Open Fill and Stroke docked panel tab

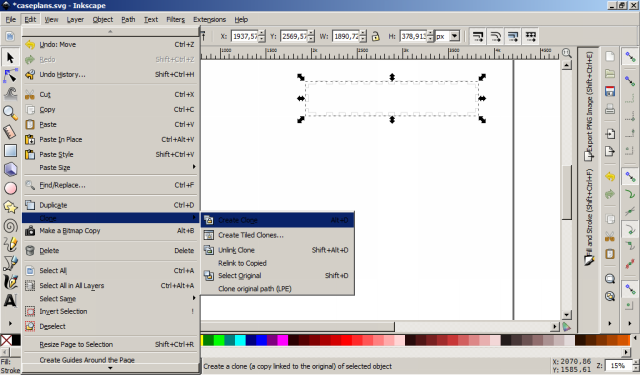(x=589, y=217)
